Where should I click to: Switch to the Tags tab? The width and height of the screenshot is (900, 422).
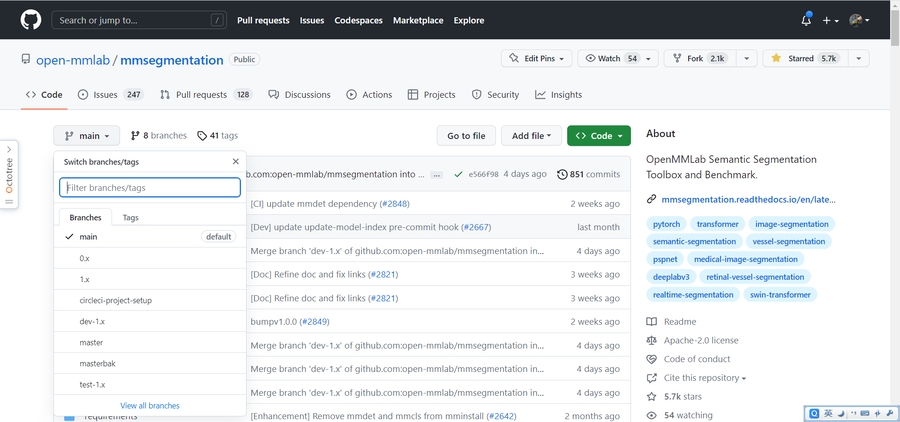point(131,217)
